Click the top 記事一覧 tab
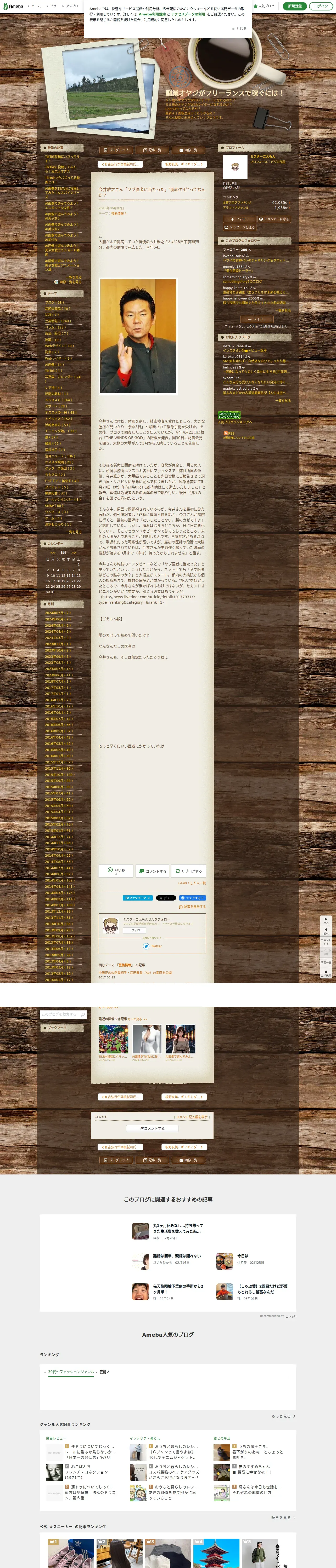The height and width of the screenshot is (1568, 336). tap(152, 150)
